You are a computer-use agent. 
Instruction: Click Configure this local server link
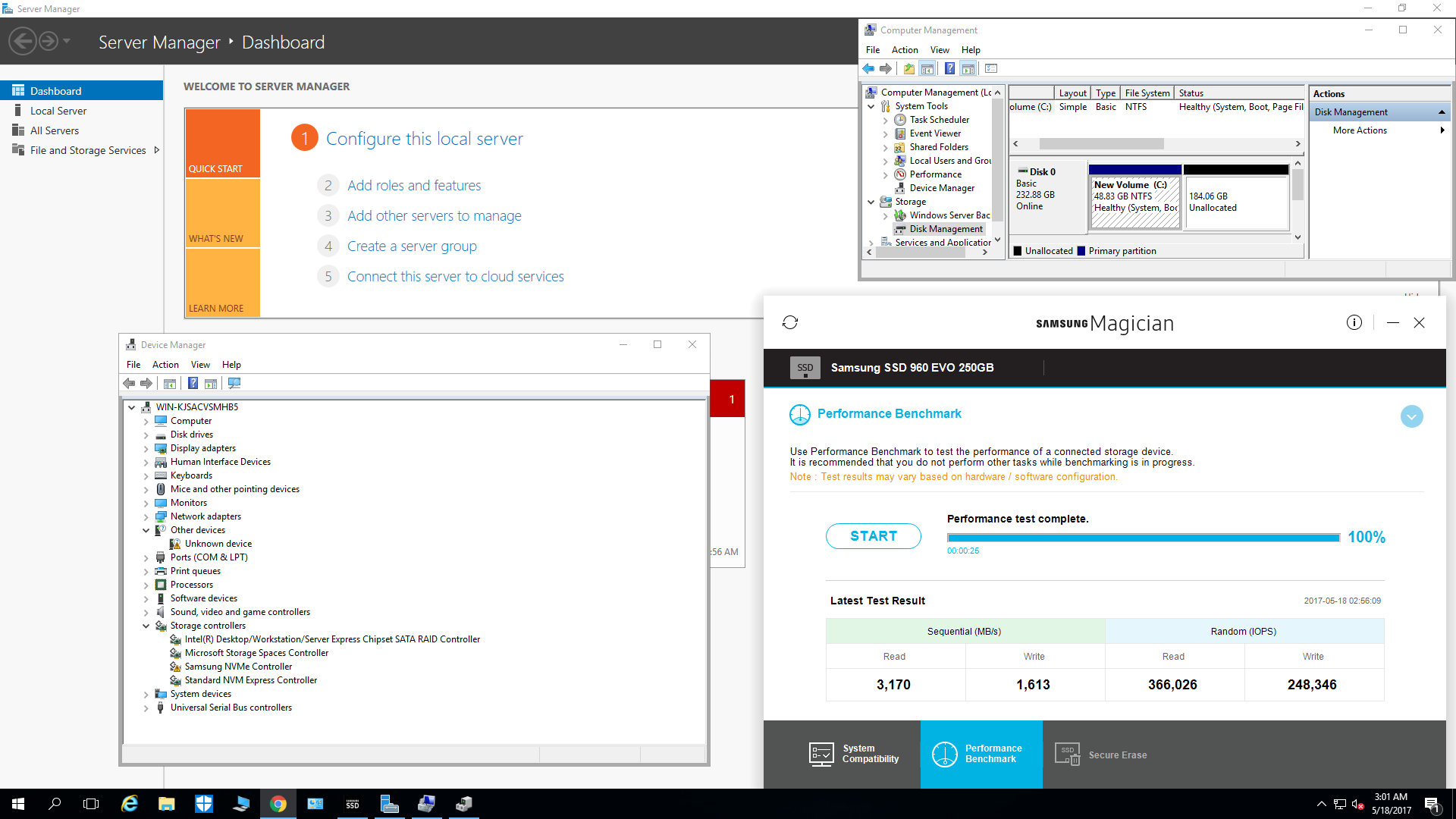[425, 139]
